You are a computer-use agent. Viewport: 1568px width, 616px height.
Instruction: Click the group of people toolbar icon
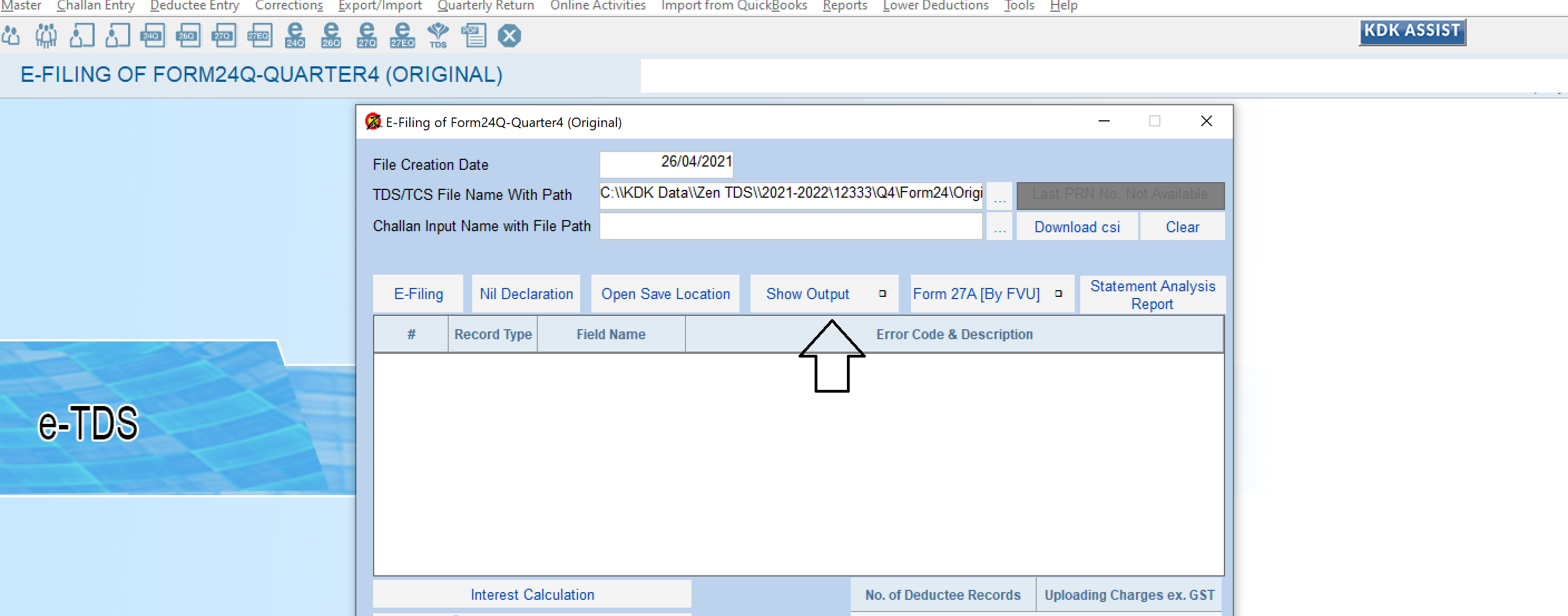pyautogui.click(x=46, y=35)
